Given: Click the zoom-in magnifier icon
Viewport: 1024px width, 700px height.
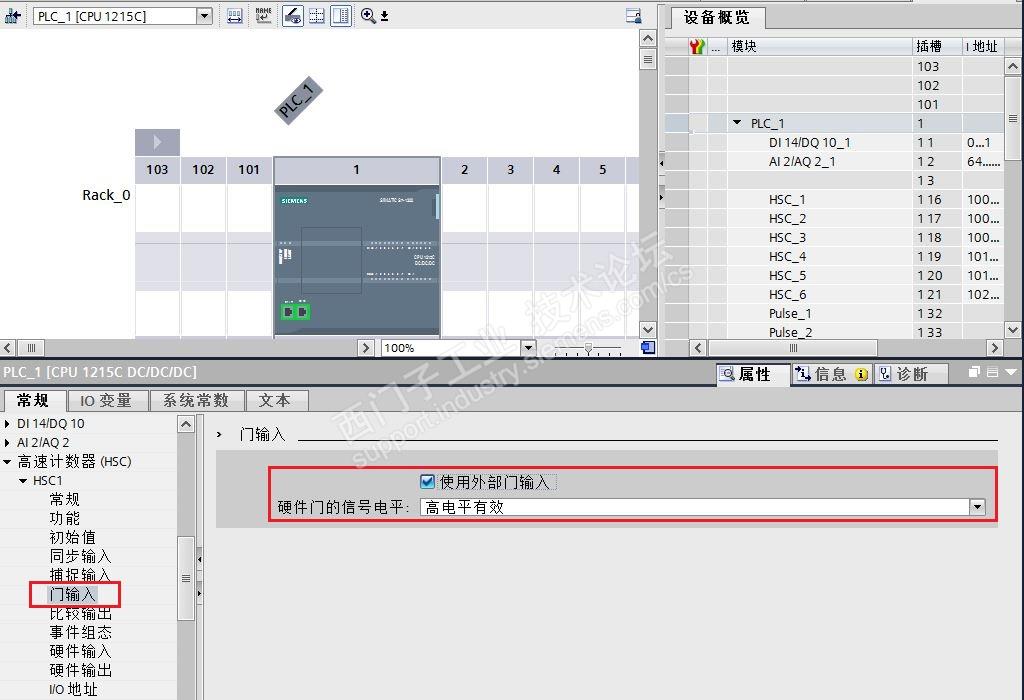Looking at the screenshot, I should click(x=368, y=16).
